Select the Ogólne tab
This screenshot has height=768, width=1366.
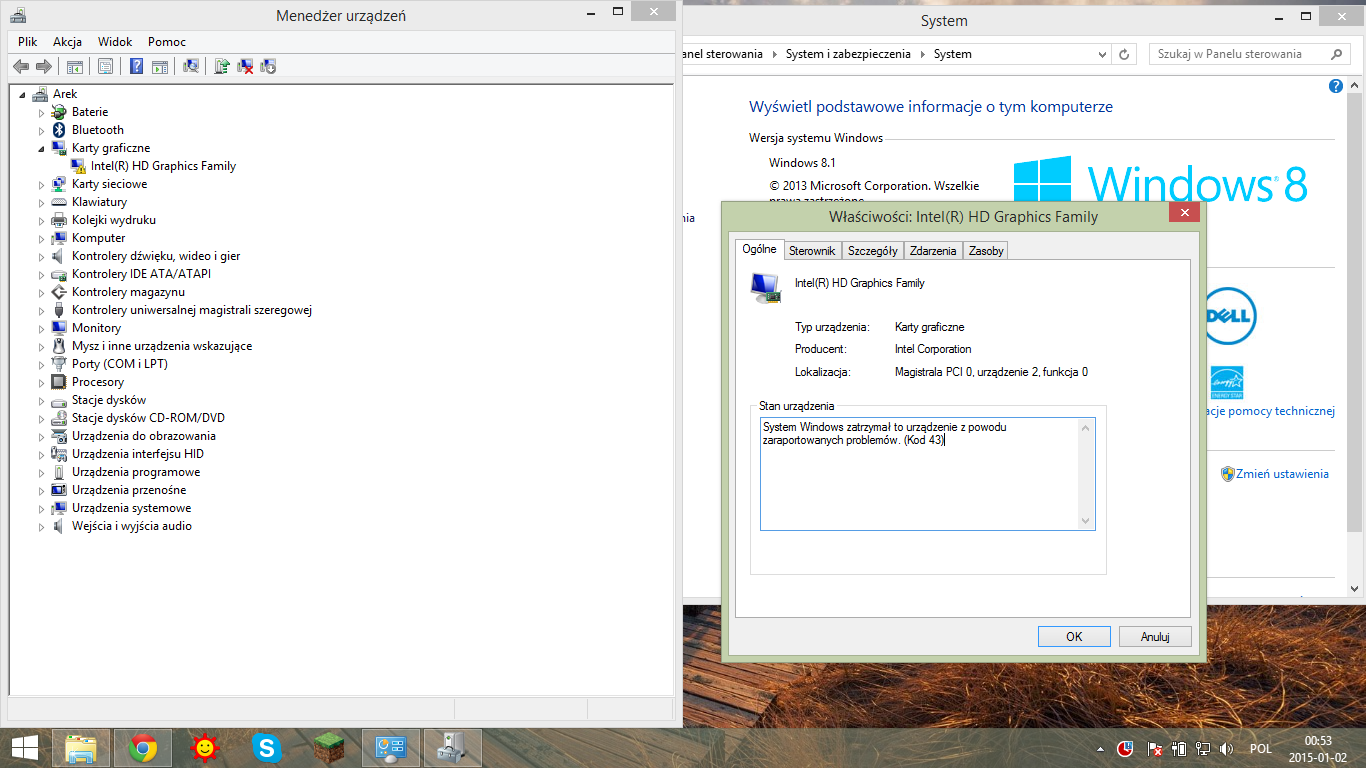[759, 249]
